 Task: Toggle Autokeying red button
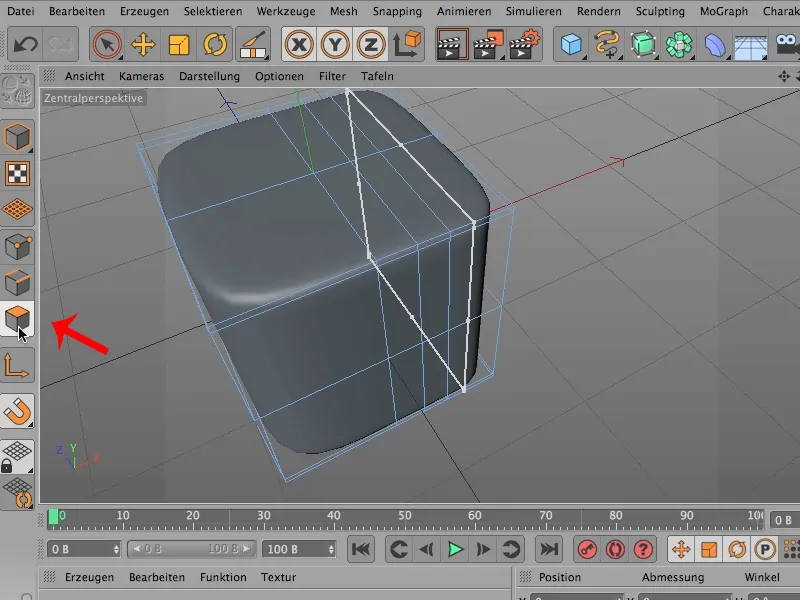615,549
